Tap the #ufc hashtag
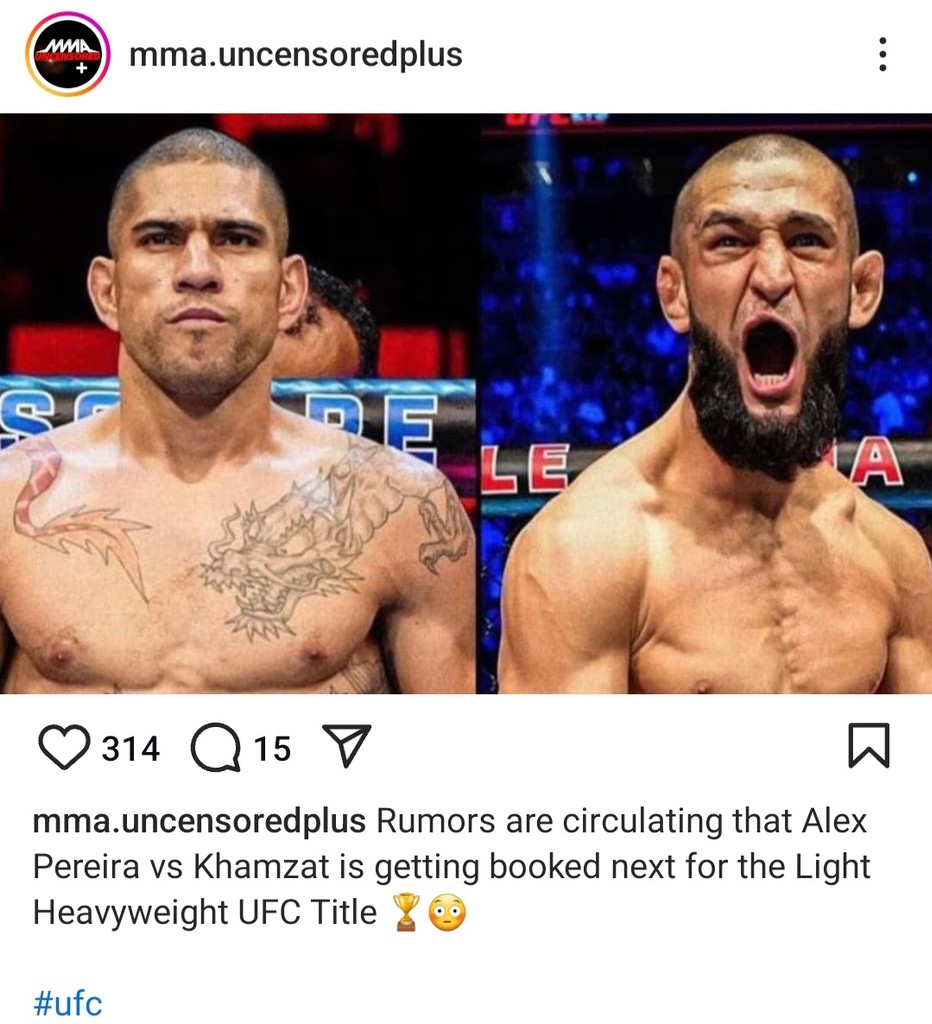Screen dimensions: 932x1024 68,1002
